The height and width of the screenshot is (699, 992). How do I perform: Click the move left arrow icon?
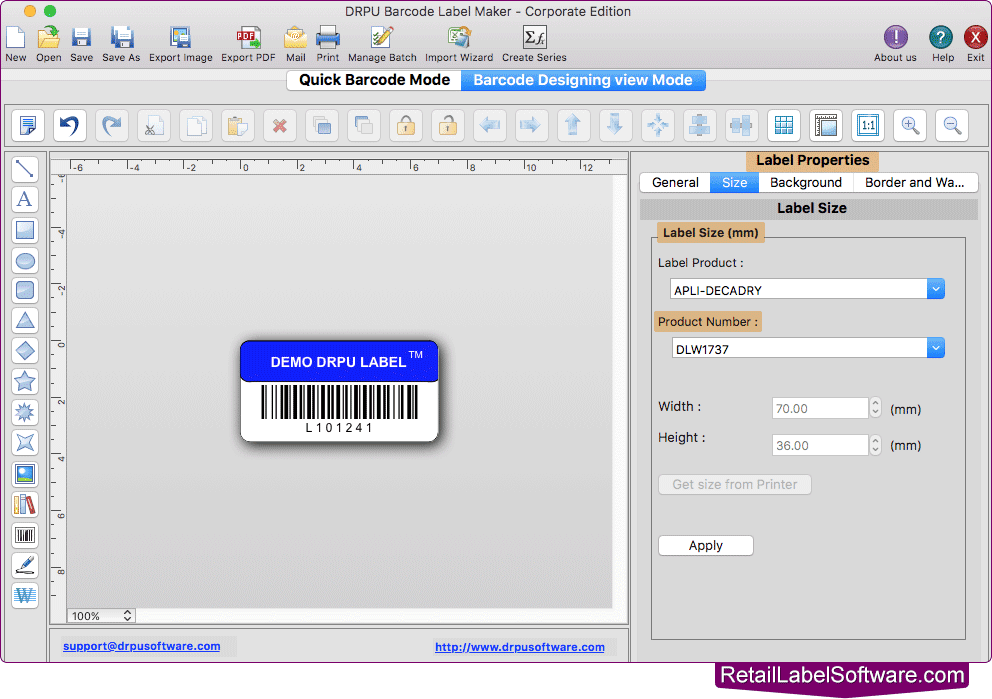click(x=490, y=125)
